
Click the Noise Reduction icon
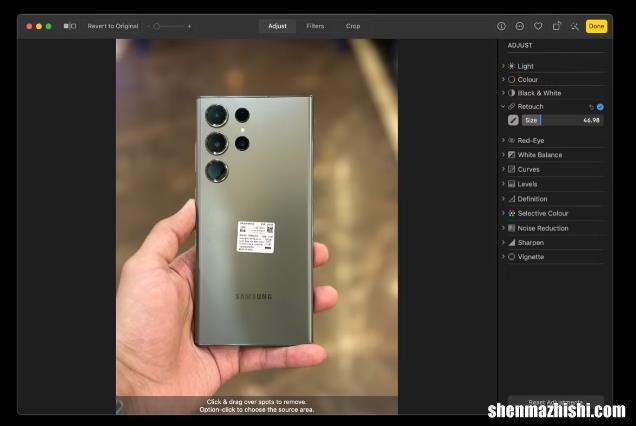click(511, 228)
